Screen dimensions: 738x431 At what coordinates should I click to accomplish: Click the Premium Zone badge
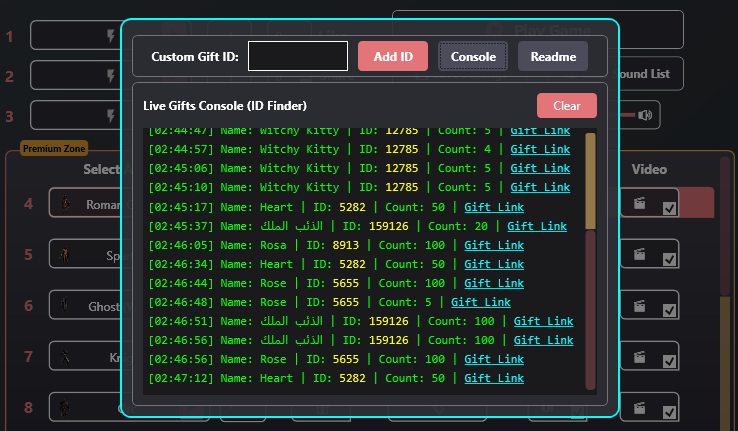54,149
